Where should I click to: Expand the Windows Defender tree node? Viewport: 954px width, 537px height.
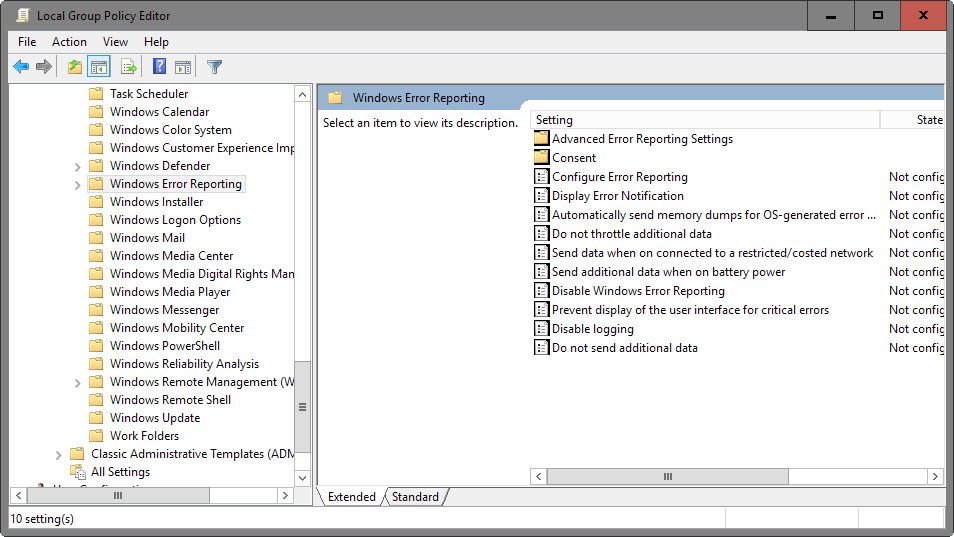coord(77,167)
